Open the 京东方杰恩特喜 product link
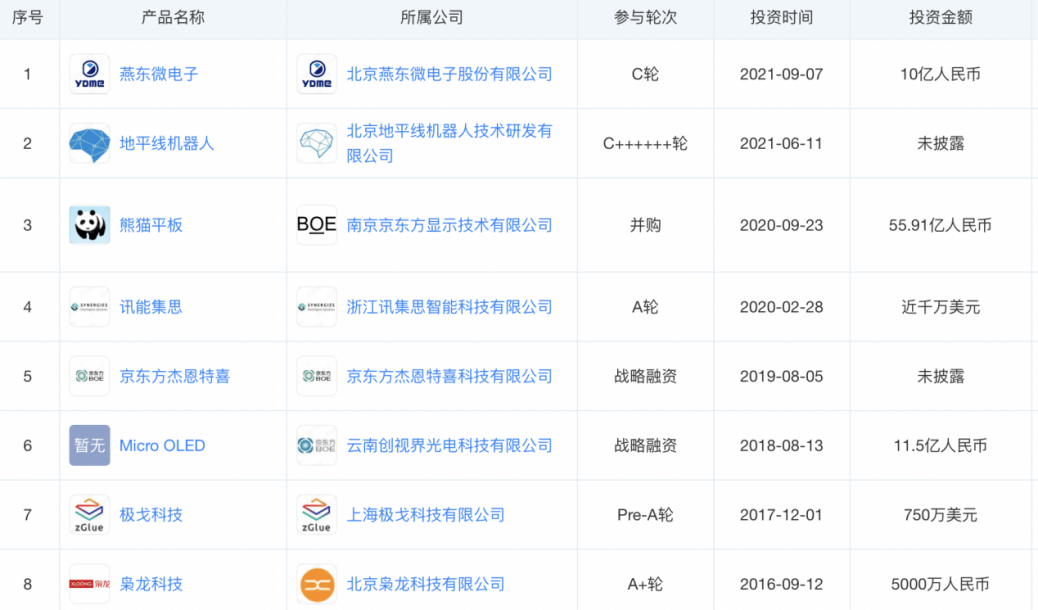This screenshot has height=610, width=1038. pyautogui.click(x=175, y=376)
